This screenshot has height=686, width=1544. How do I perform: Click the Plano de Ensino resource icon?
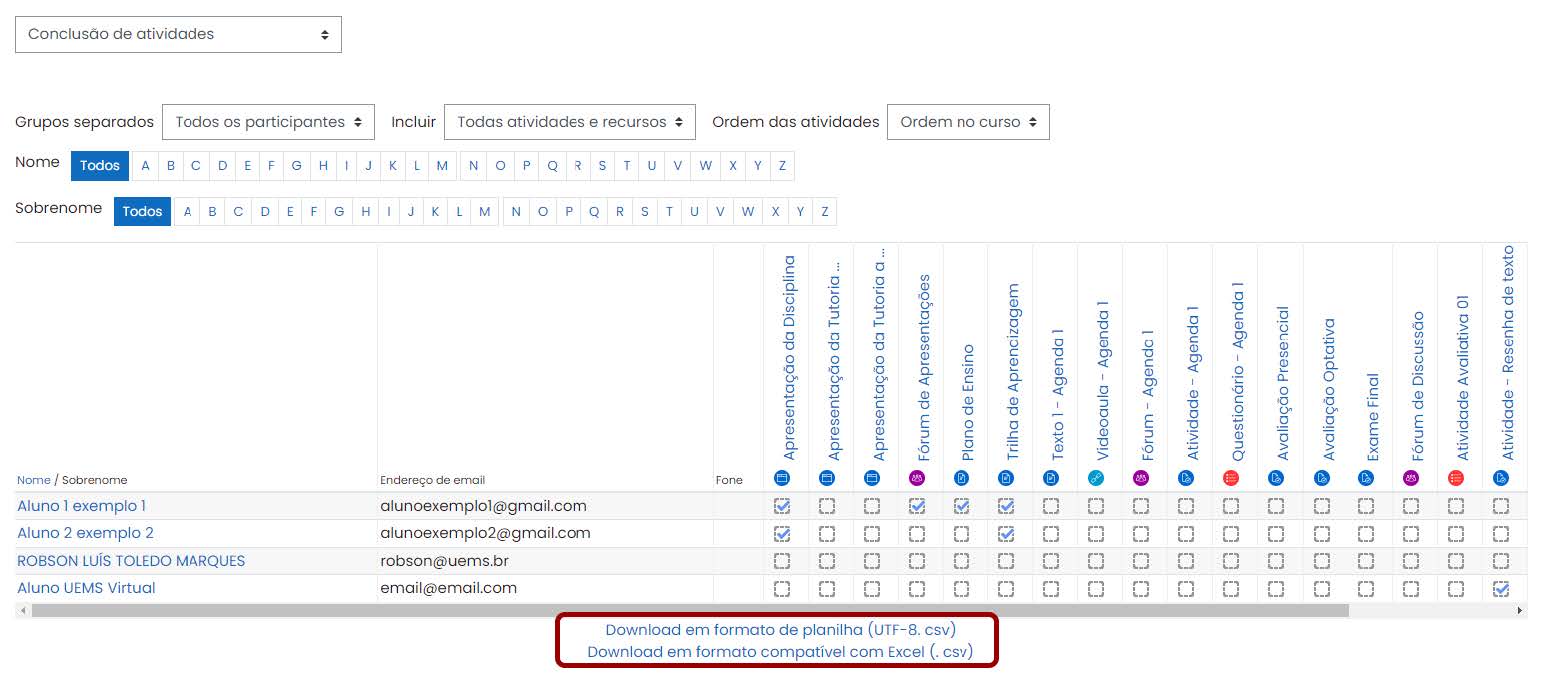point(962,478)
